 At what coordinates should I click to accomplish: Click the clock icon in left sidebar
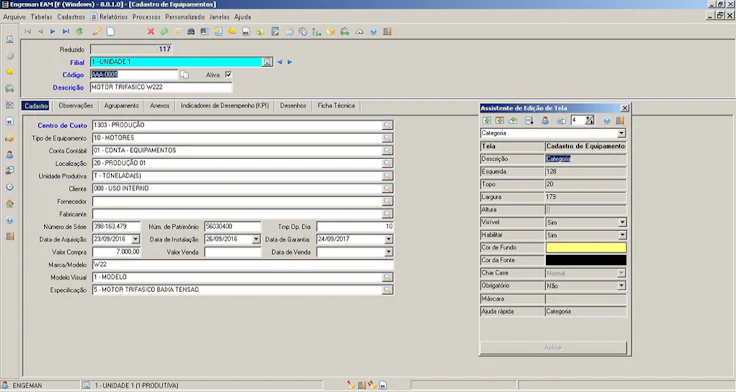[9, 187]
